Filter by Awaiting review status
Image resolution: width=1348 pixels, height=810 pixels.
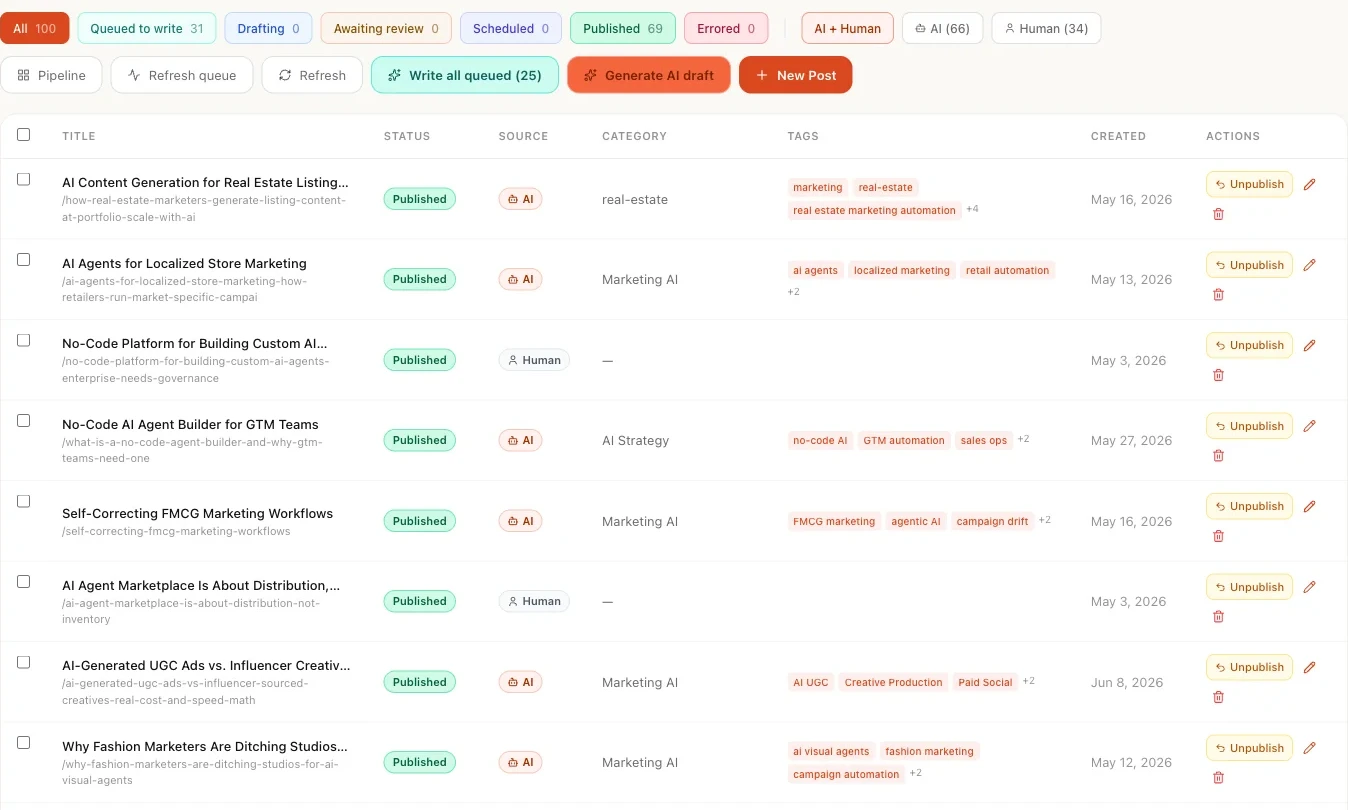tap(386, 28)
